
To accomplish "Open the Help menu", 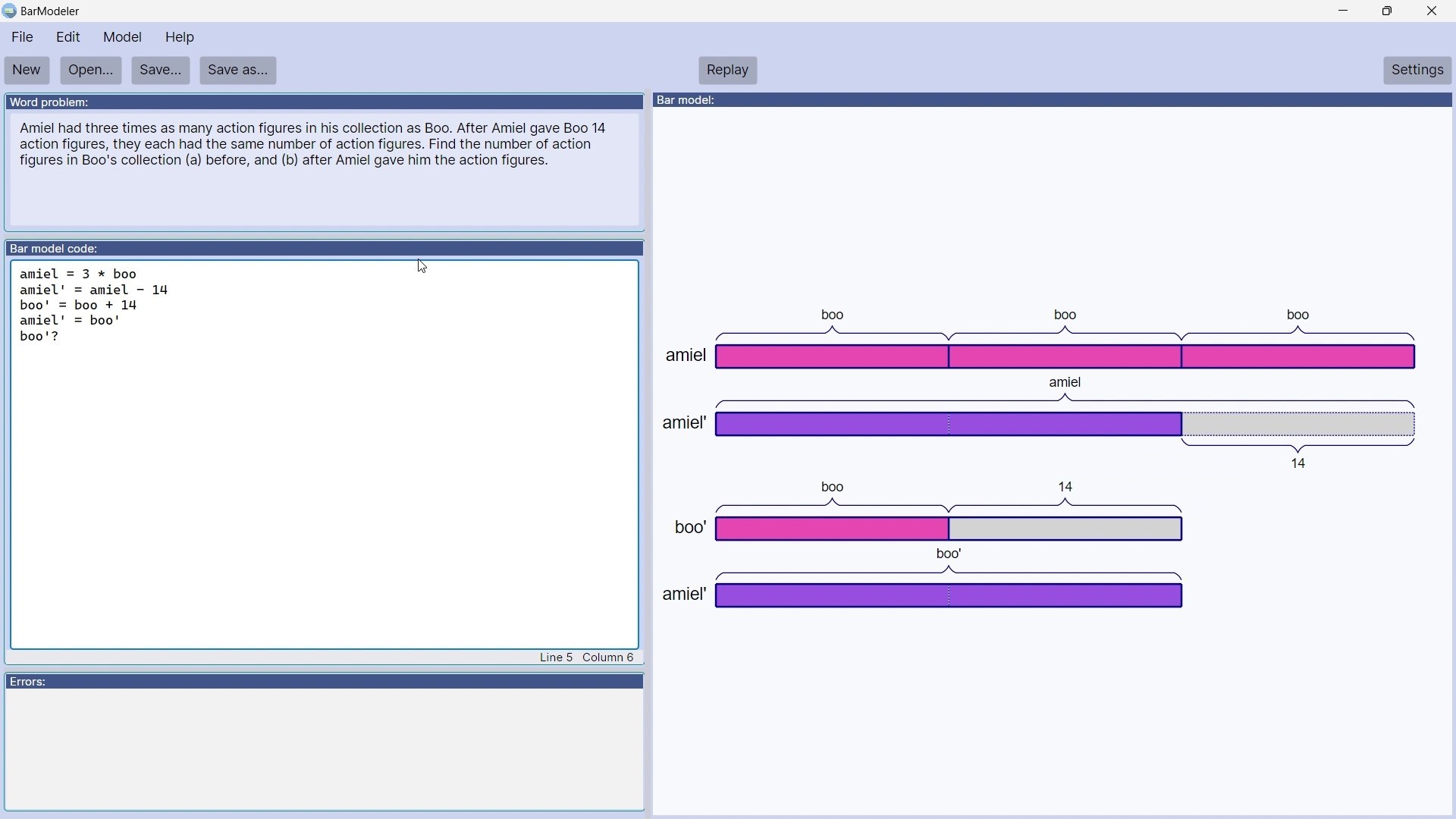I will pos(180,37).
